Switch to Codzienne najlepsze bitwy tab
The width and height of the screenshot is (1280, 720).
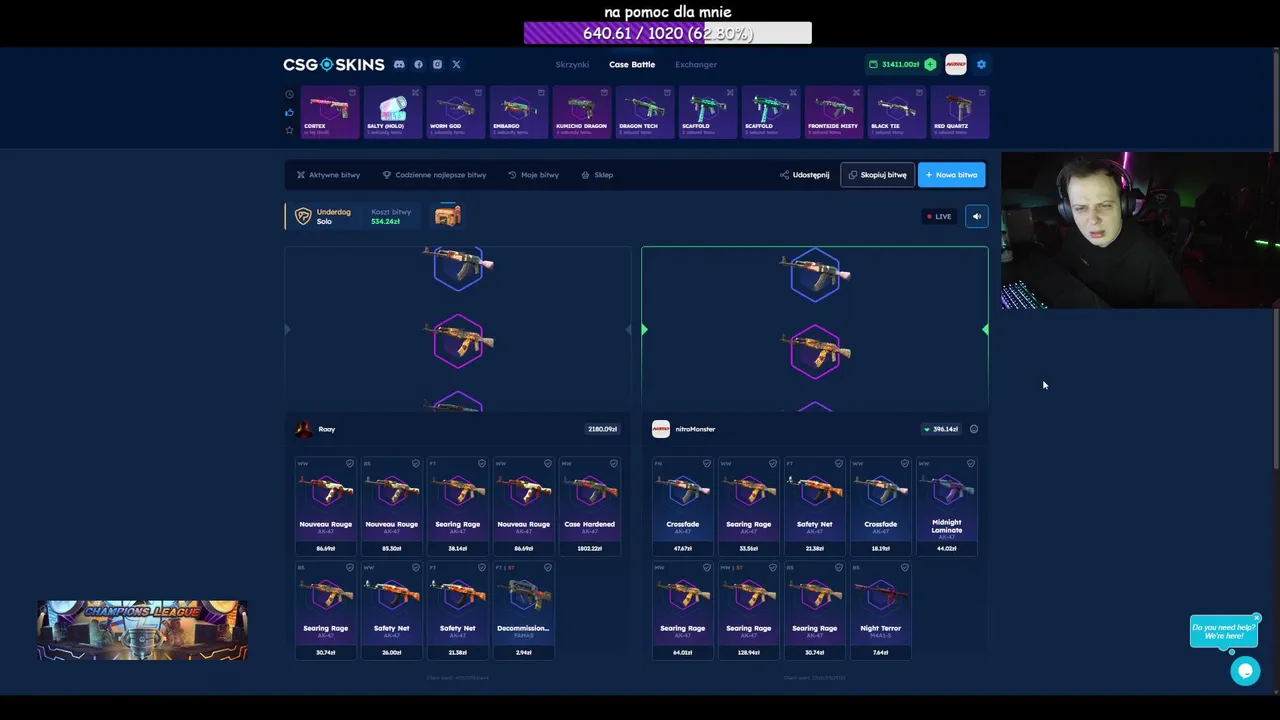point(434,175)
